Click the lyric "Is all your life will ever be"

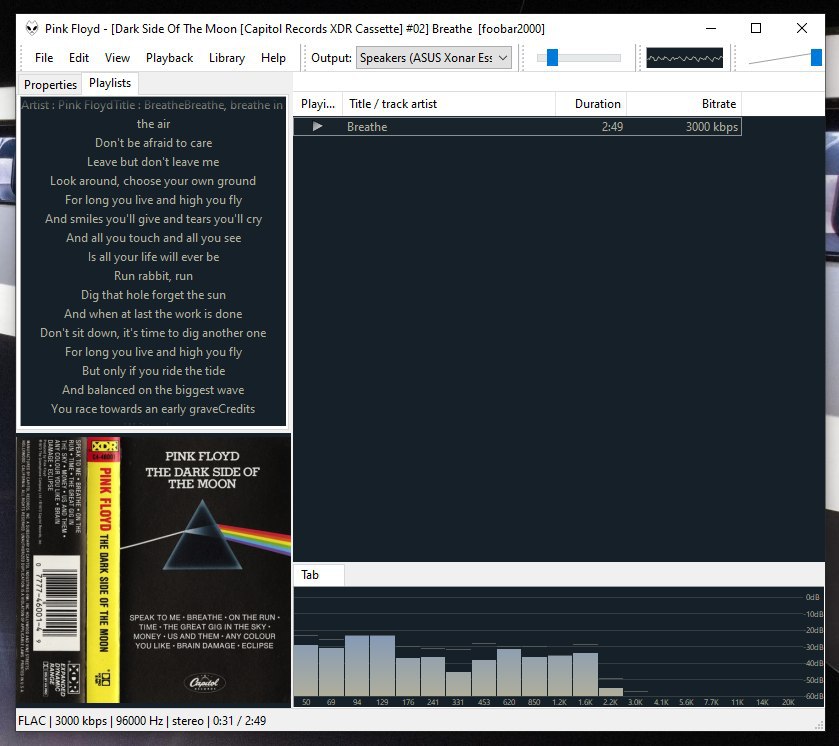pos(154,257)
